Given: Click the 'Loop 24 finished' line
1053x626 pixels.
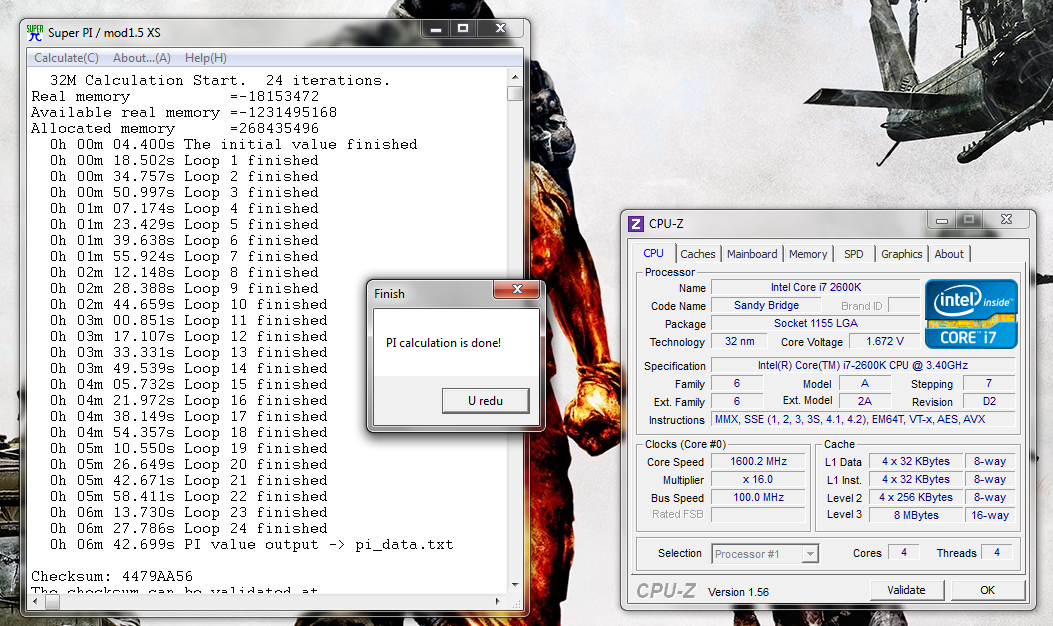Looking at the screenshot, I should (x=189, y=529).
